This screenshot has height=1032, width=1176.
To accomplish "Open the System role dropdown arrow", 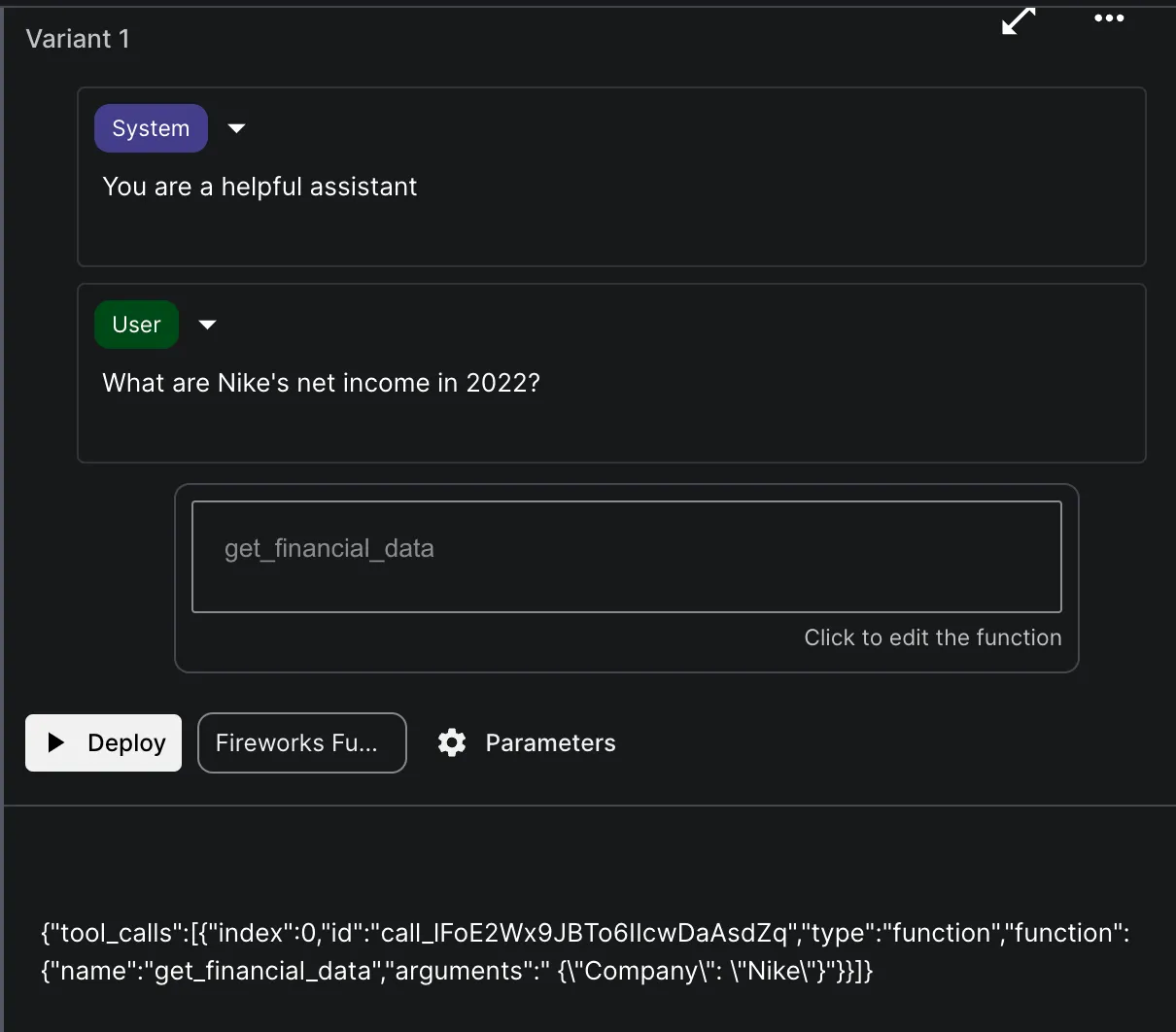I will [x=236, y=128].
